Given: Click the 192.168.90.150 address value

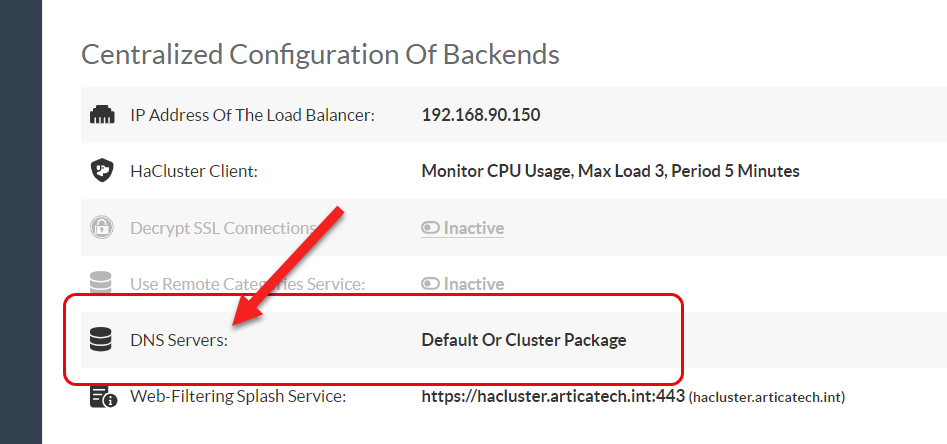Looking at the screenshot, I should [x=481, y=115].
